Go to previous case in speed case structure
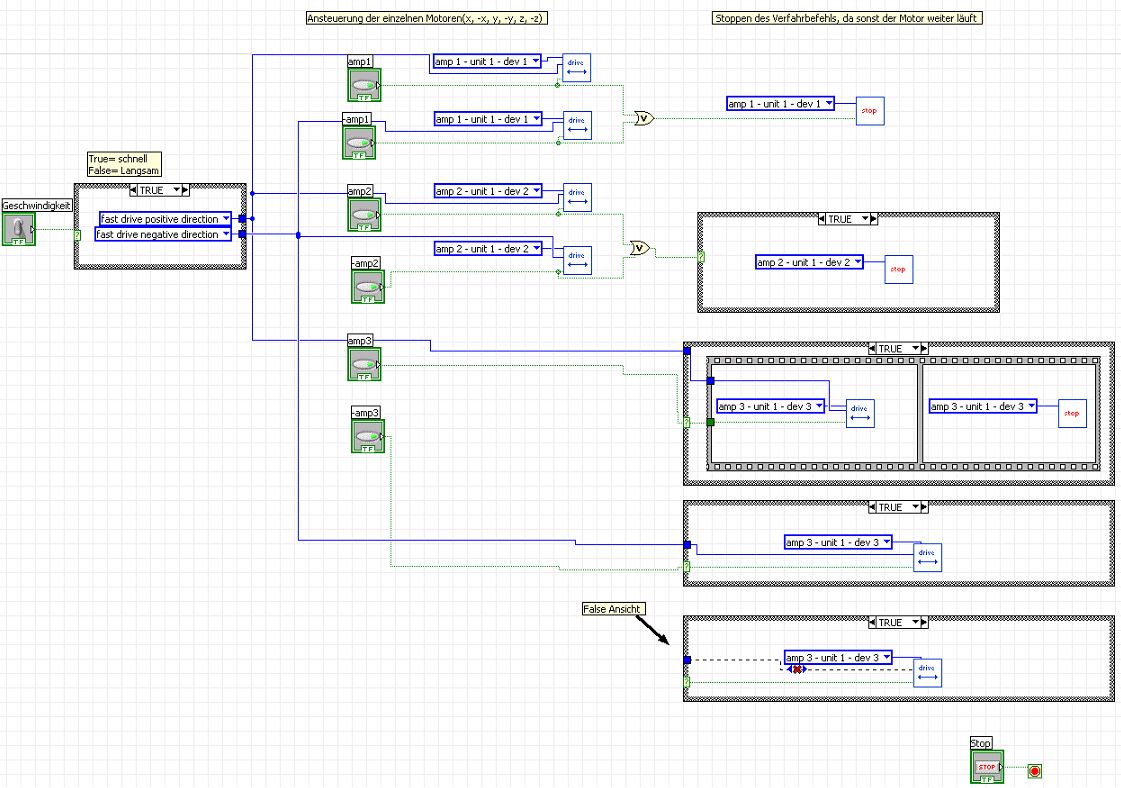 tap(134, 190)
